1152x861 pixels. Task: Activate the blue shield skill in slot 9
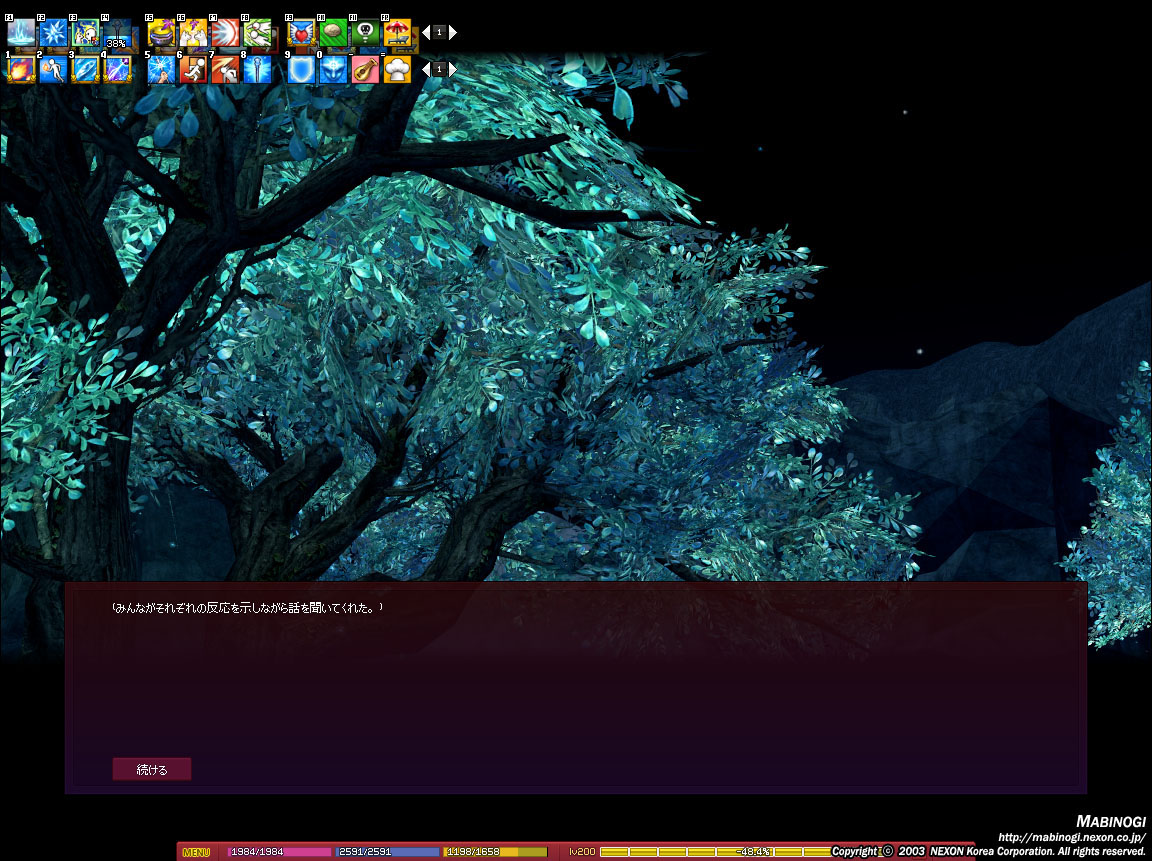pyautogui.click(x=301, y=69)
